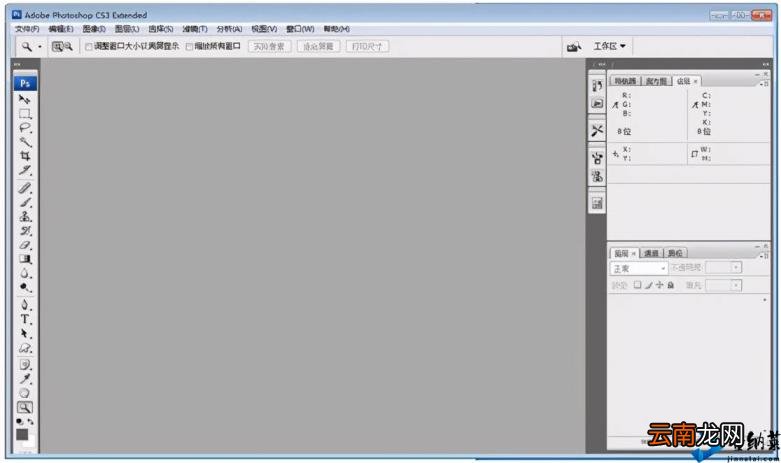Viewport: 781px width, 463px height.
Task: Toggle lock all padlock icon
Action: point(670,285)
